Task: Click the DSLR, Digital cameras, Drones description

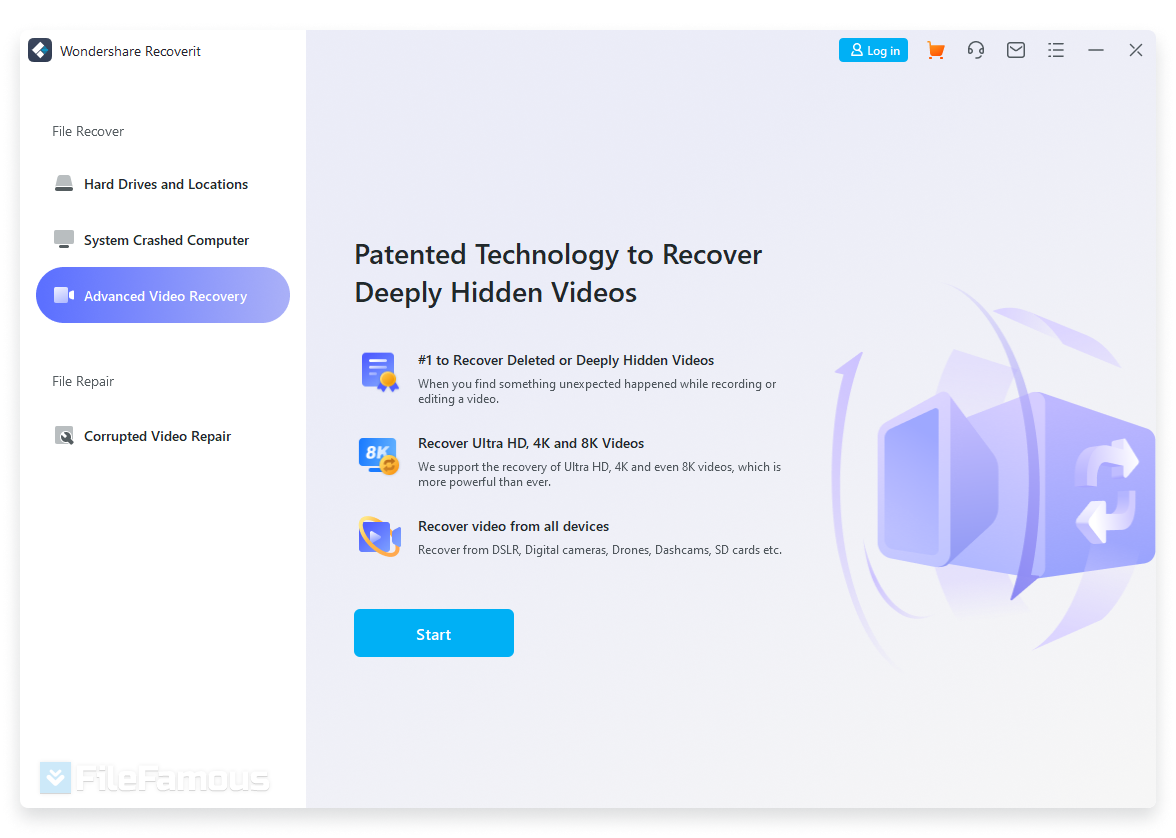Action: (x=599, y=550)
